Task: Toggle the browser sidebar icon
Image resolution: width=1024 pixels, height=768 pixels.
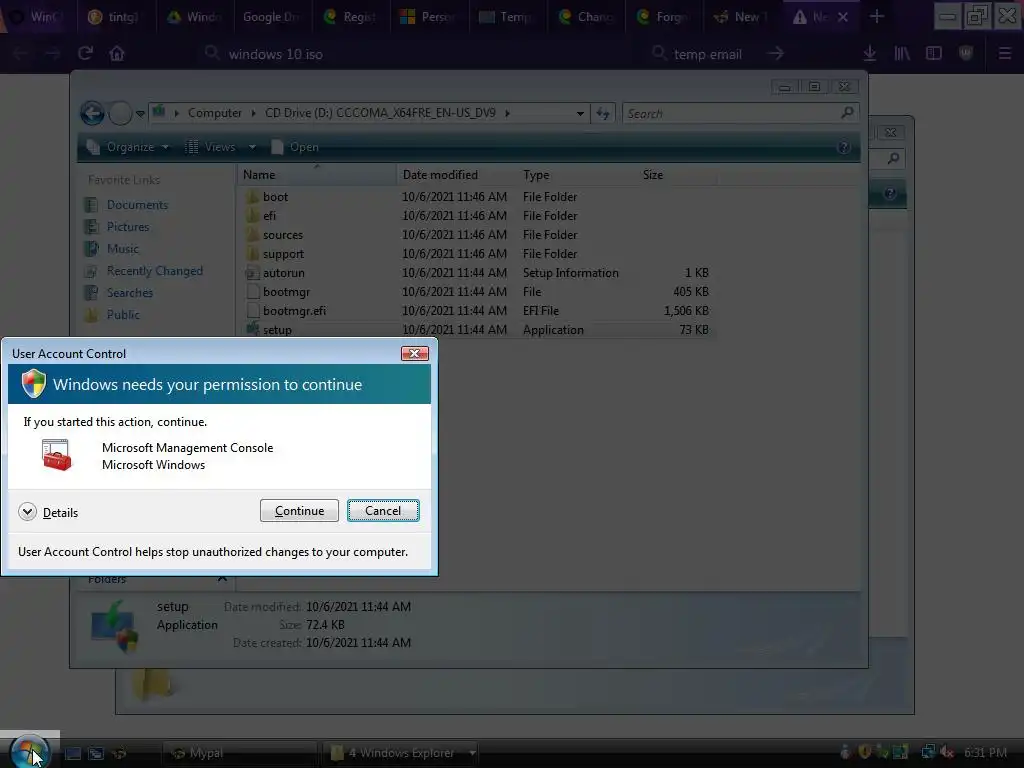Action: 934,54
